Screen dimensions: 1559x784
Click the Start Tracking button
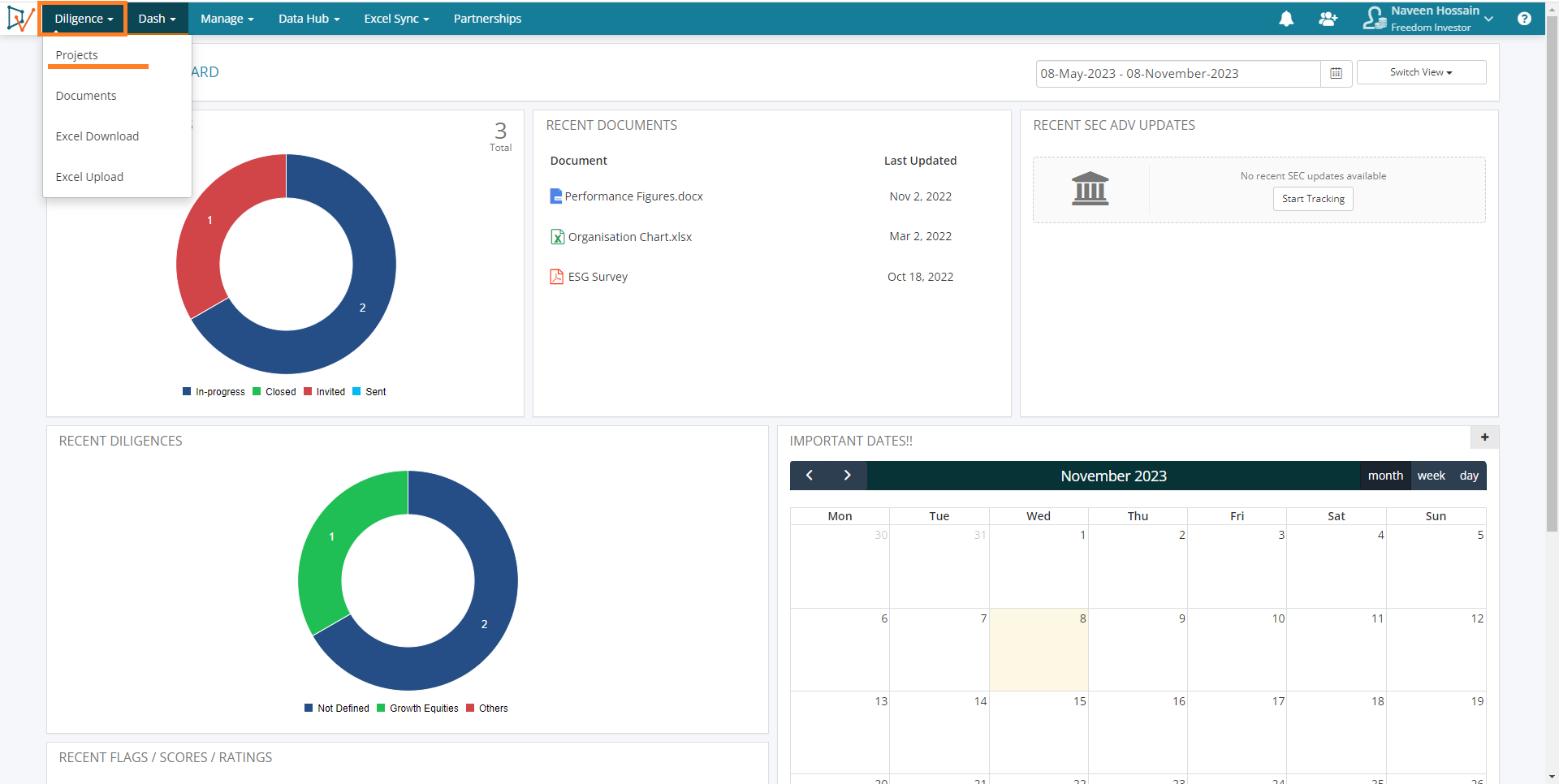pos(1313,199)
